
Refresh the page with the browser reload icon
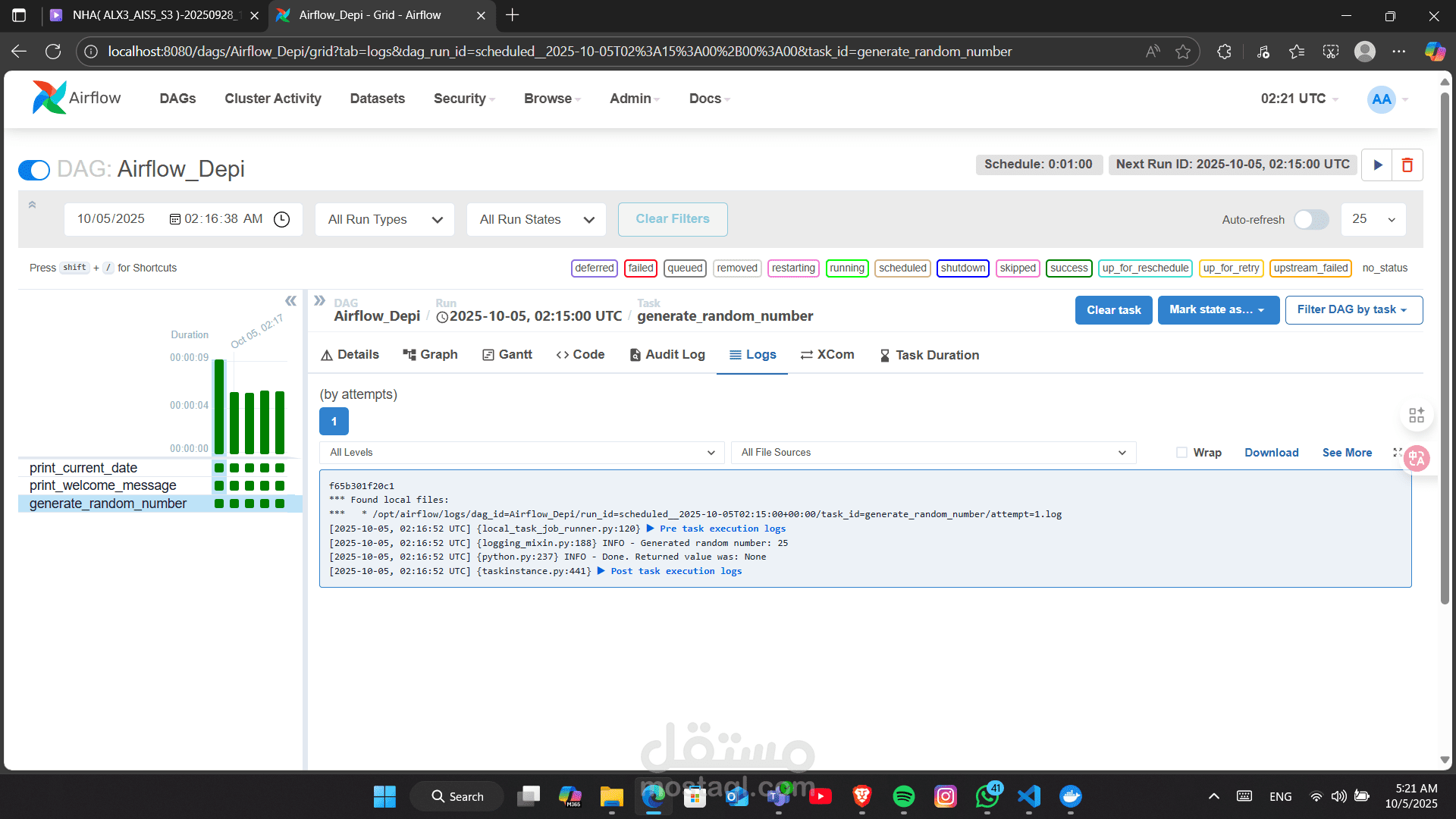pyautogui.click(x=53, y=52)
